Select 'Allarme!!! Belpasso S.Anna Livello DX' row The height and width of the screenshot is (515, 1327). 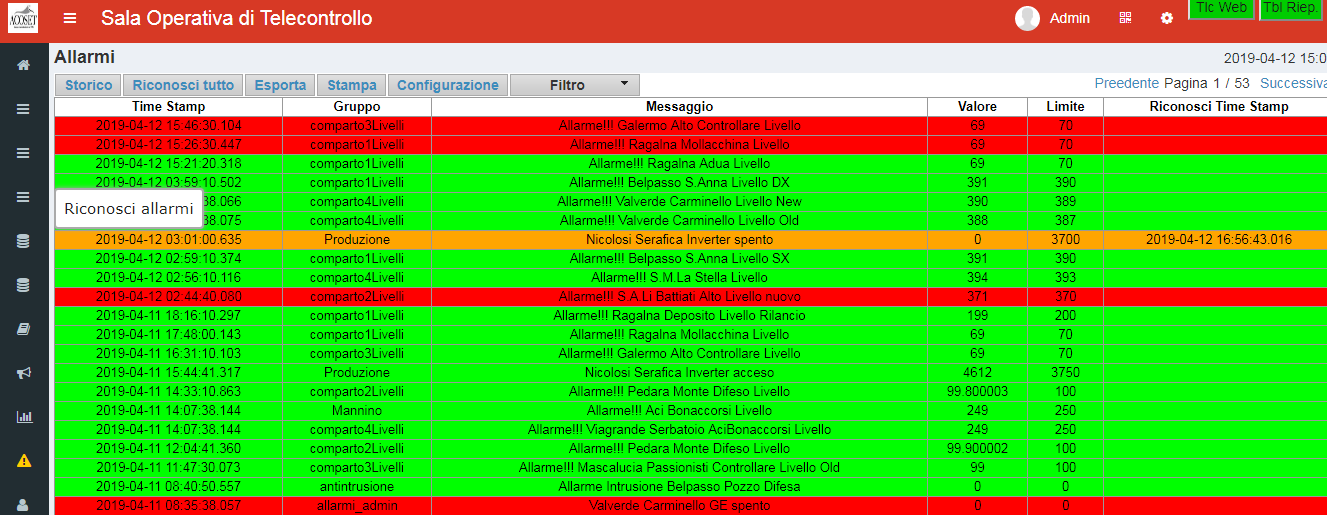click(679, 183)
